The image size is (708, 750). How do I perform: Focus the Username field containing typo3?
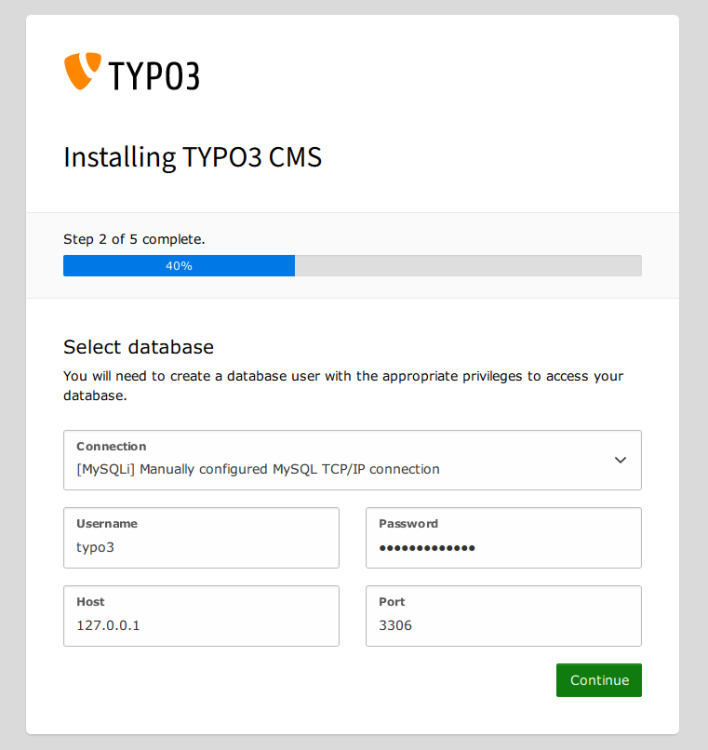pos(201,547)
